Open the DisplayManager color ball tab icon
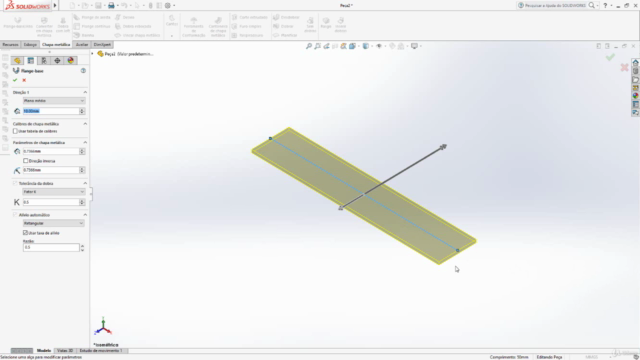This screenshot has width=640, height=360. [71, 60]
